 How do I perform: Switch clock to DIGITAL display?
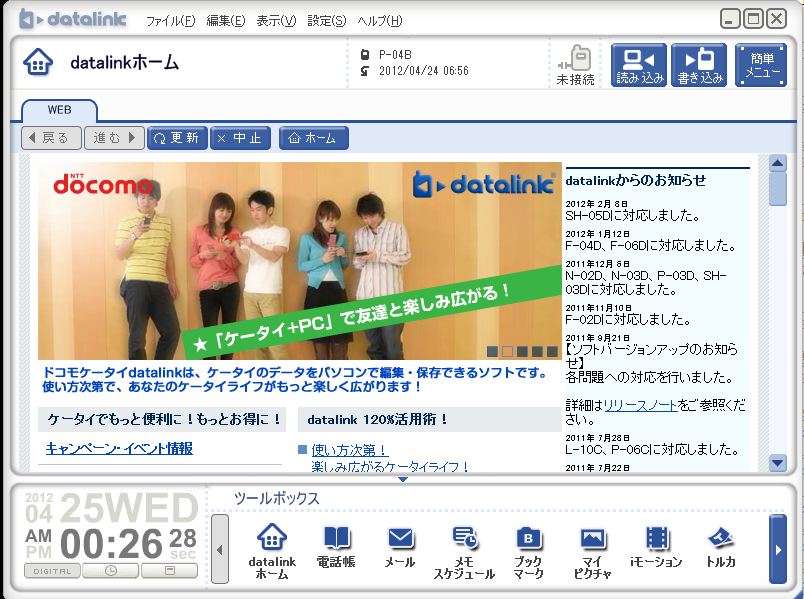tap(52, 571)
